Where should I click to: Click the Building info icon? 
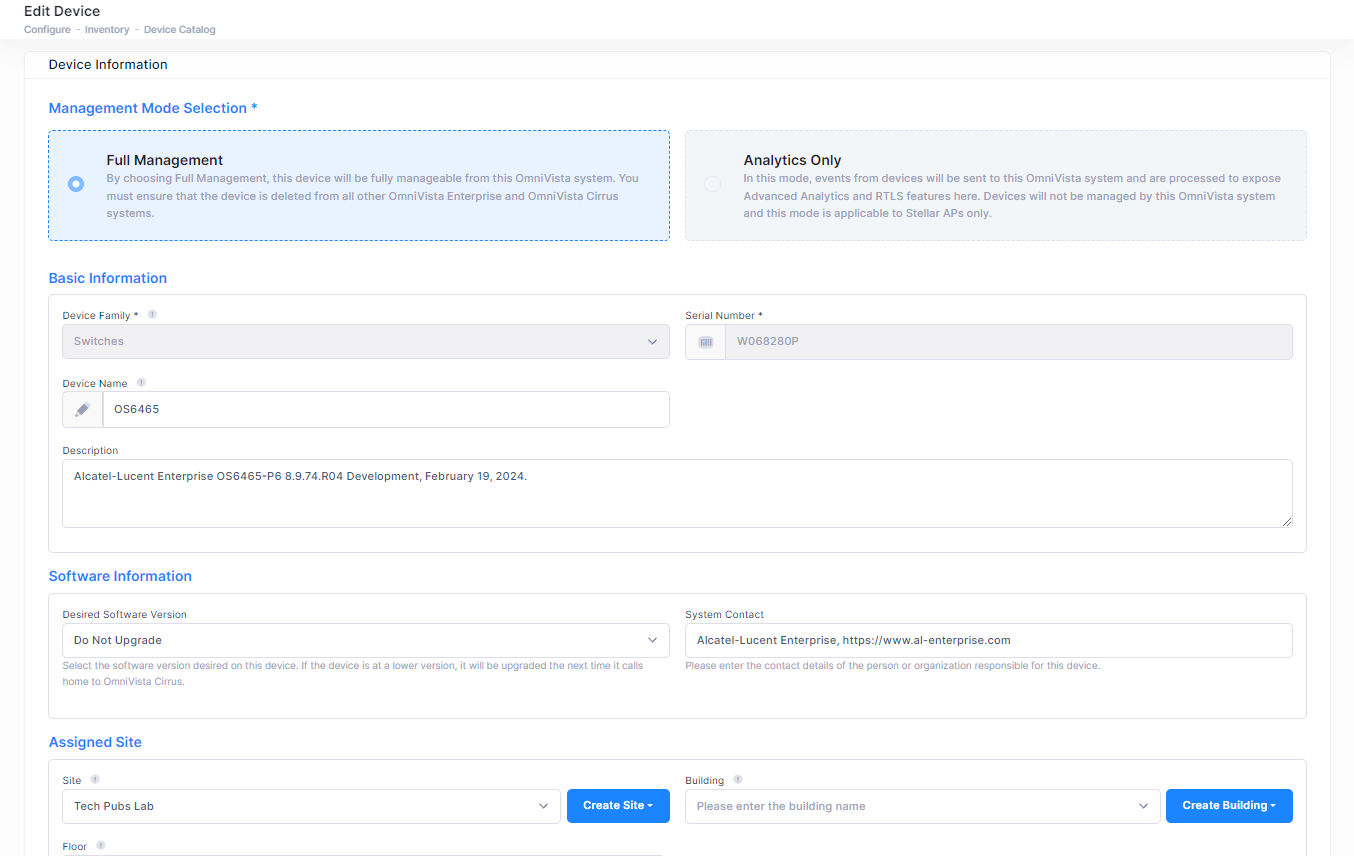[738, 779]
